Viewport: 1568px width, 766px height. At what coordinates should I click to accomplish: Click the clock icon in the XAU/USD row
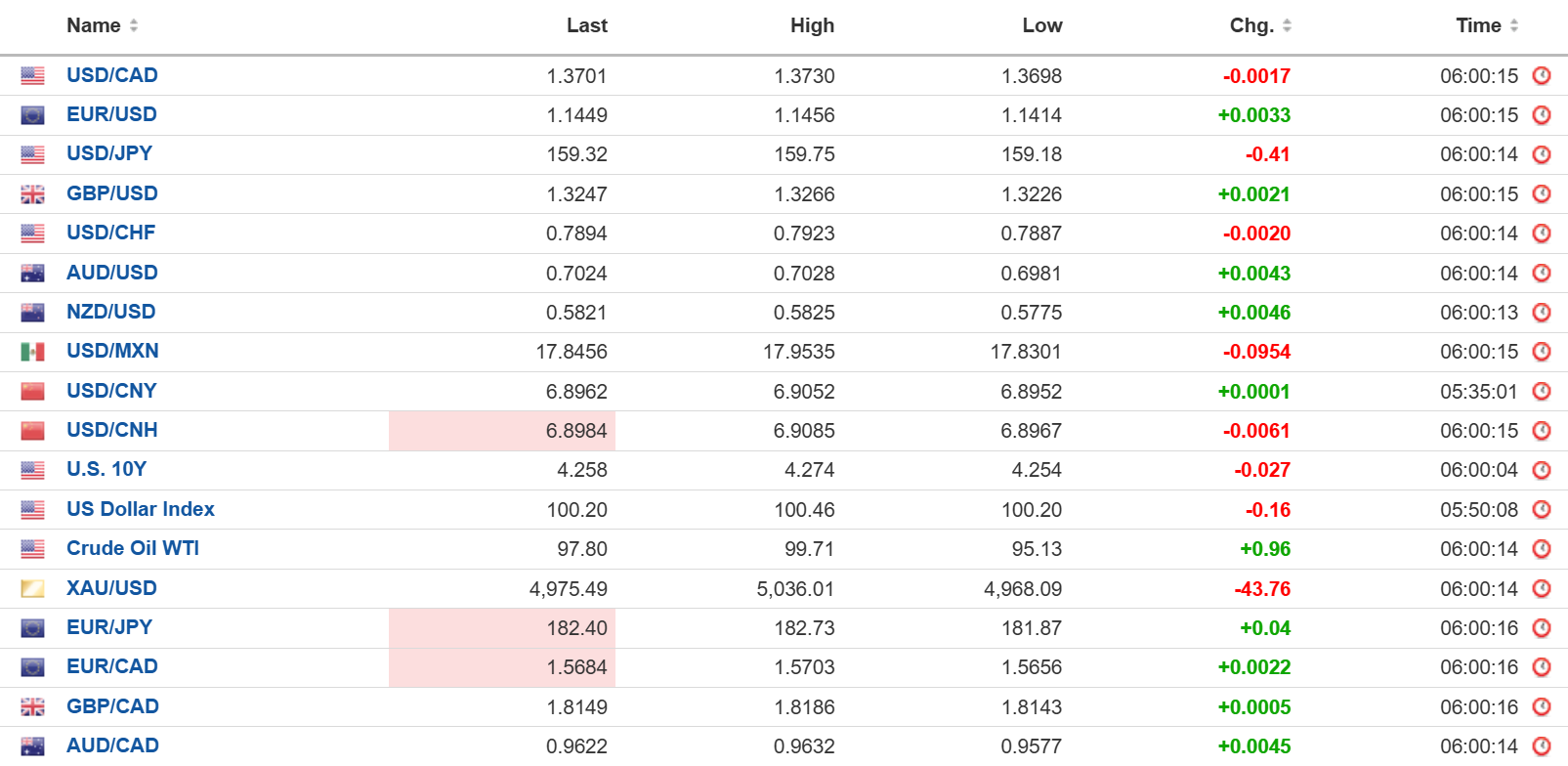[x=1542, y=588]
